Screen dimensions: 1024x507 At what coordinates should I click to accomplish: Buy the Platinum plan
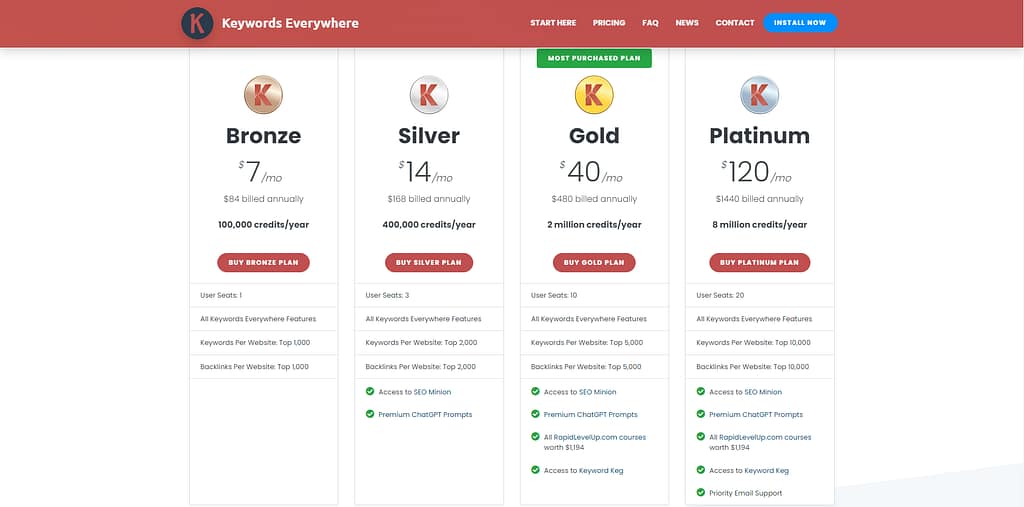(x=760, y=263)
